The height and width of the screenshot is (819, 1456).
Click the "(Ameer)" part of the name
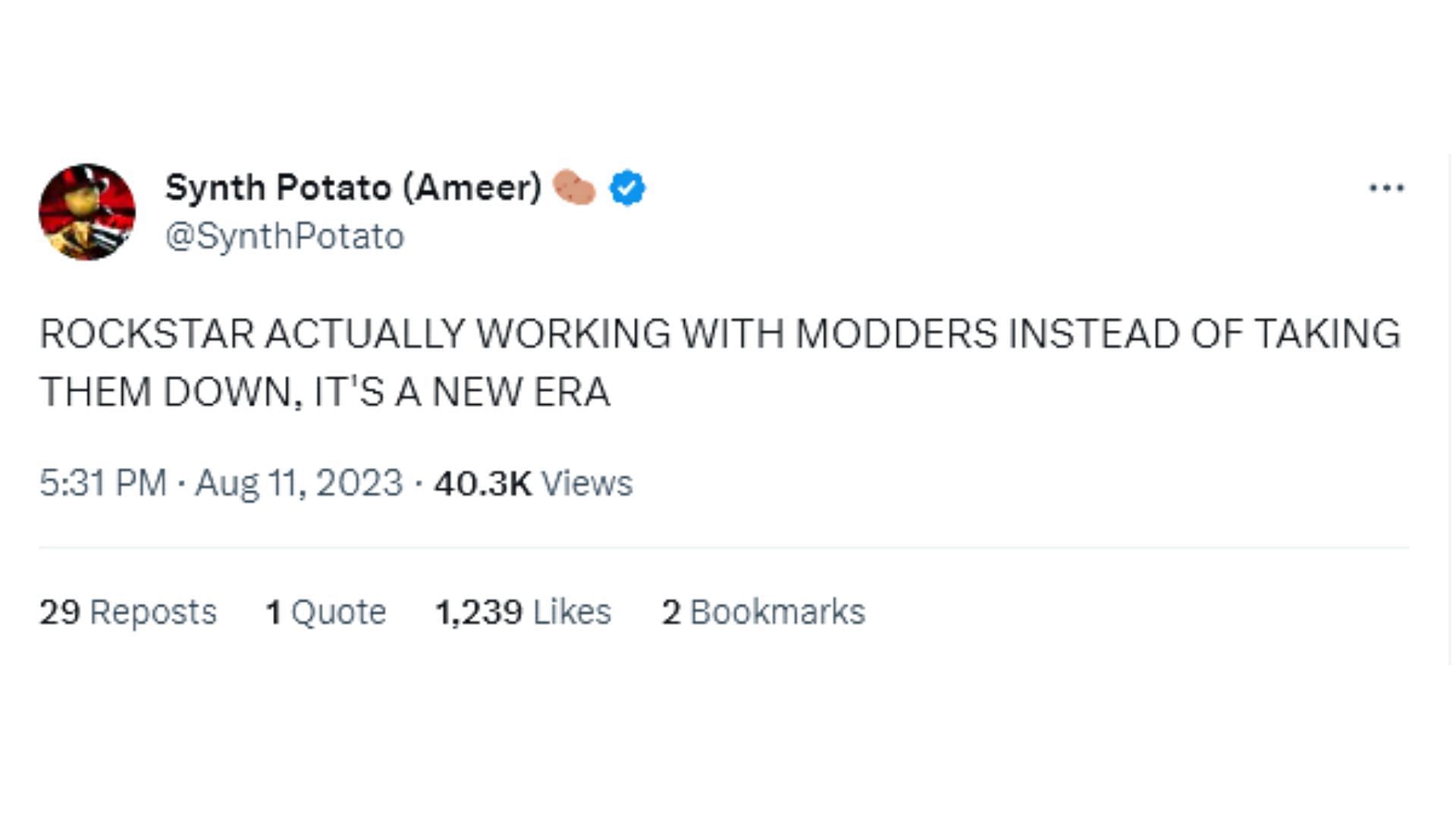tap(472, 187)
